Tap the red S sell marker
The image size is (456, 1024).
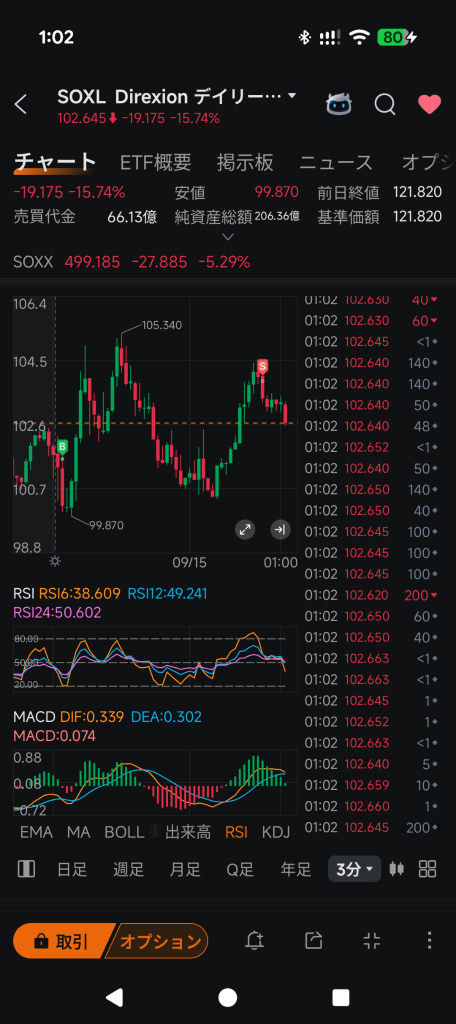point(263,366)
